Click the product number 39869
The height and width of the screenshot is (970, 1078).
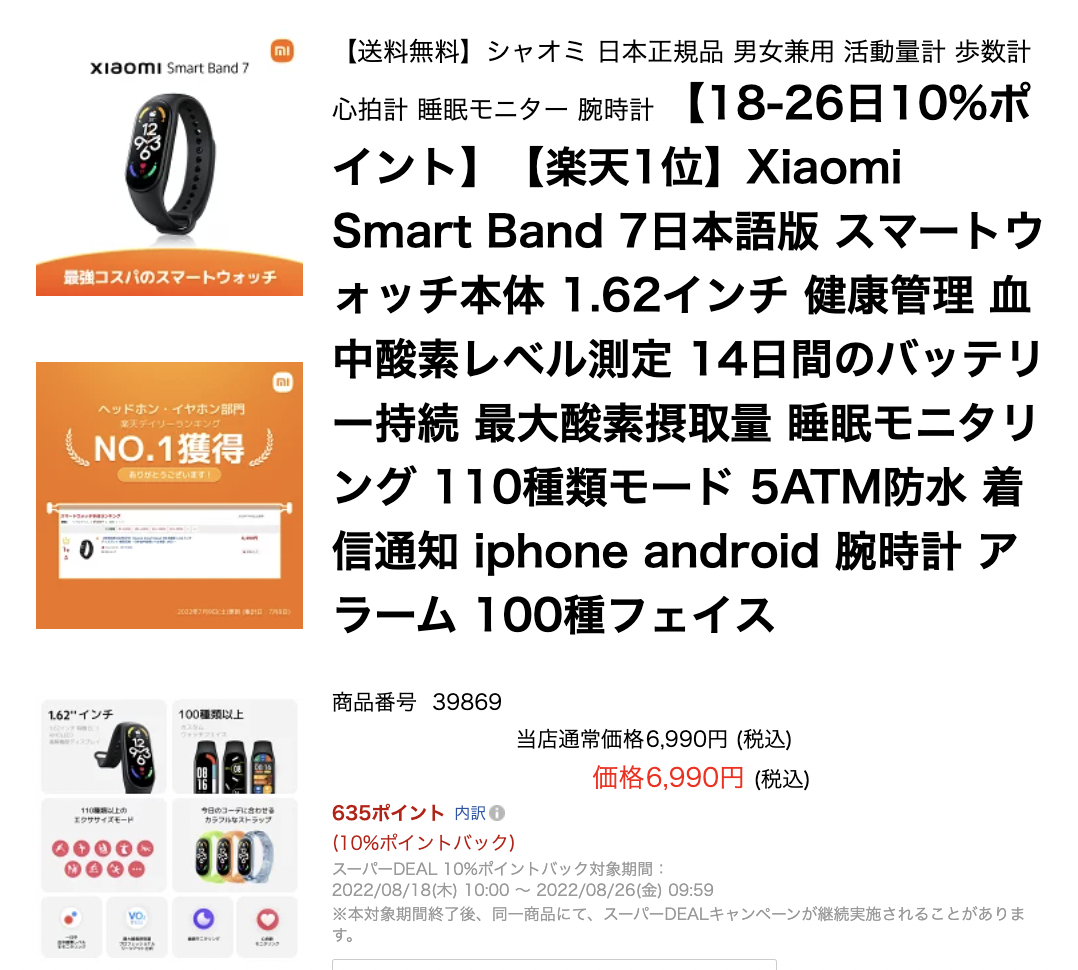tap(468, 702)
